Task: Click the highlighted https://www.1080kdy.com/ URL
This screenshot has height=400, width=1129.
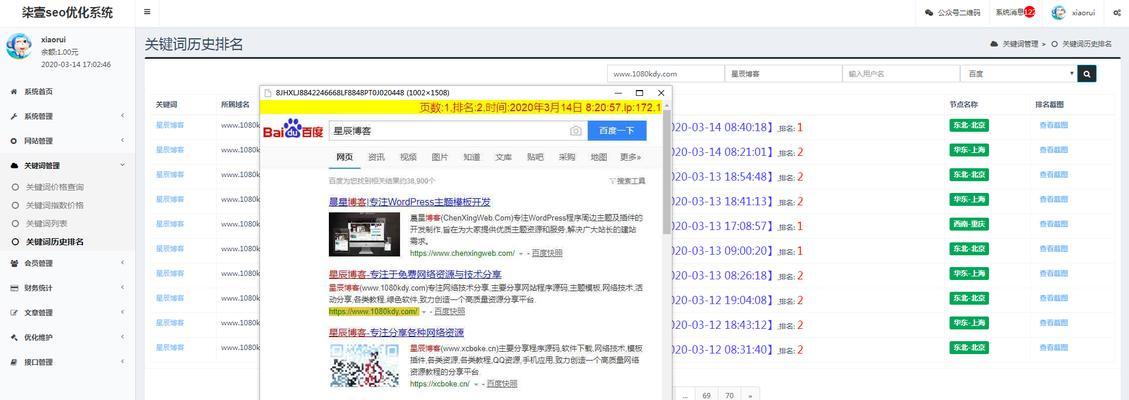Action: [x=374, y=312]
